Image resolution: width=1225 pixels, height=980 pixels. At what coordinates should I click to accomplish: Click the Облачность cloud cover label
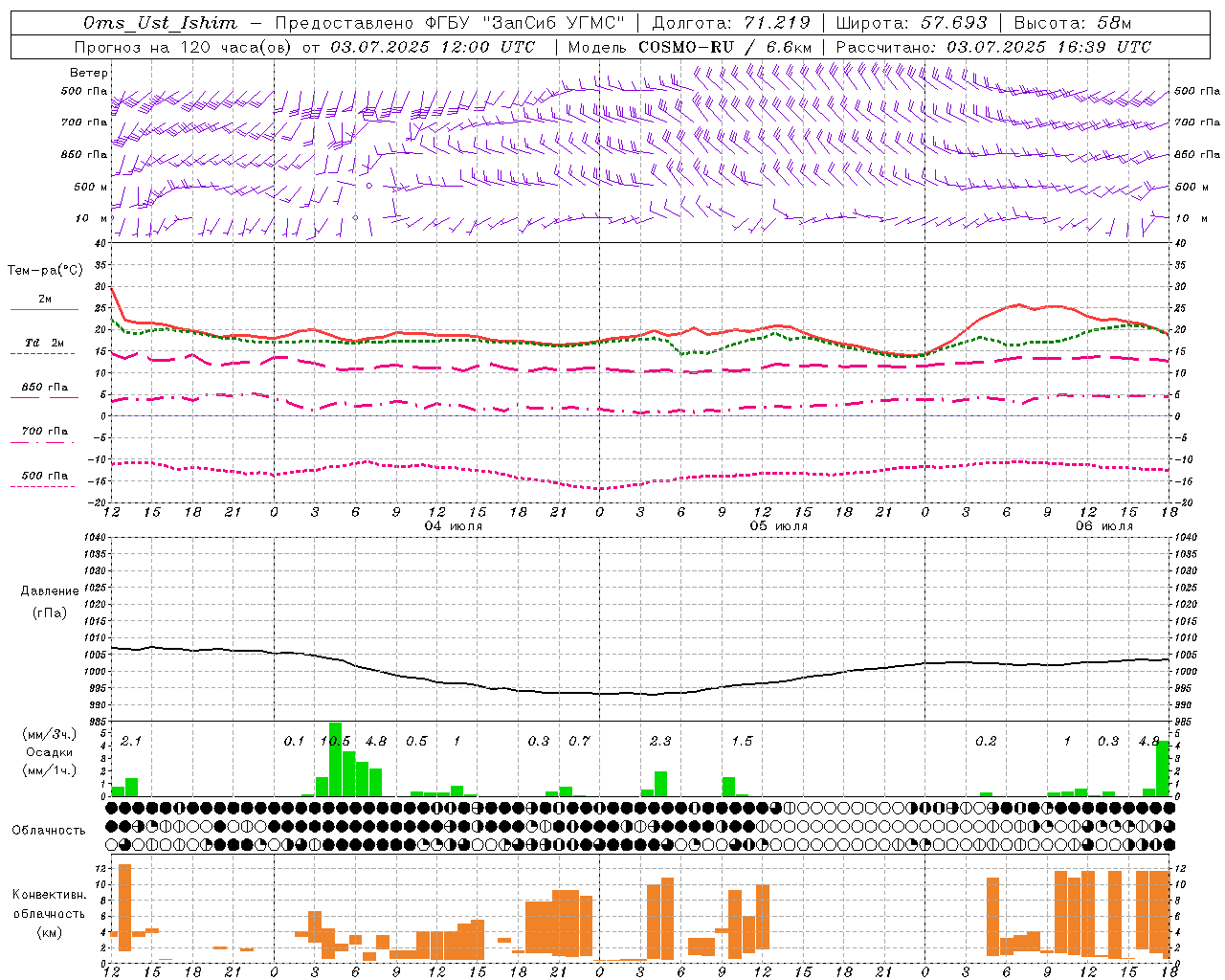click(x=49, y=830)
